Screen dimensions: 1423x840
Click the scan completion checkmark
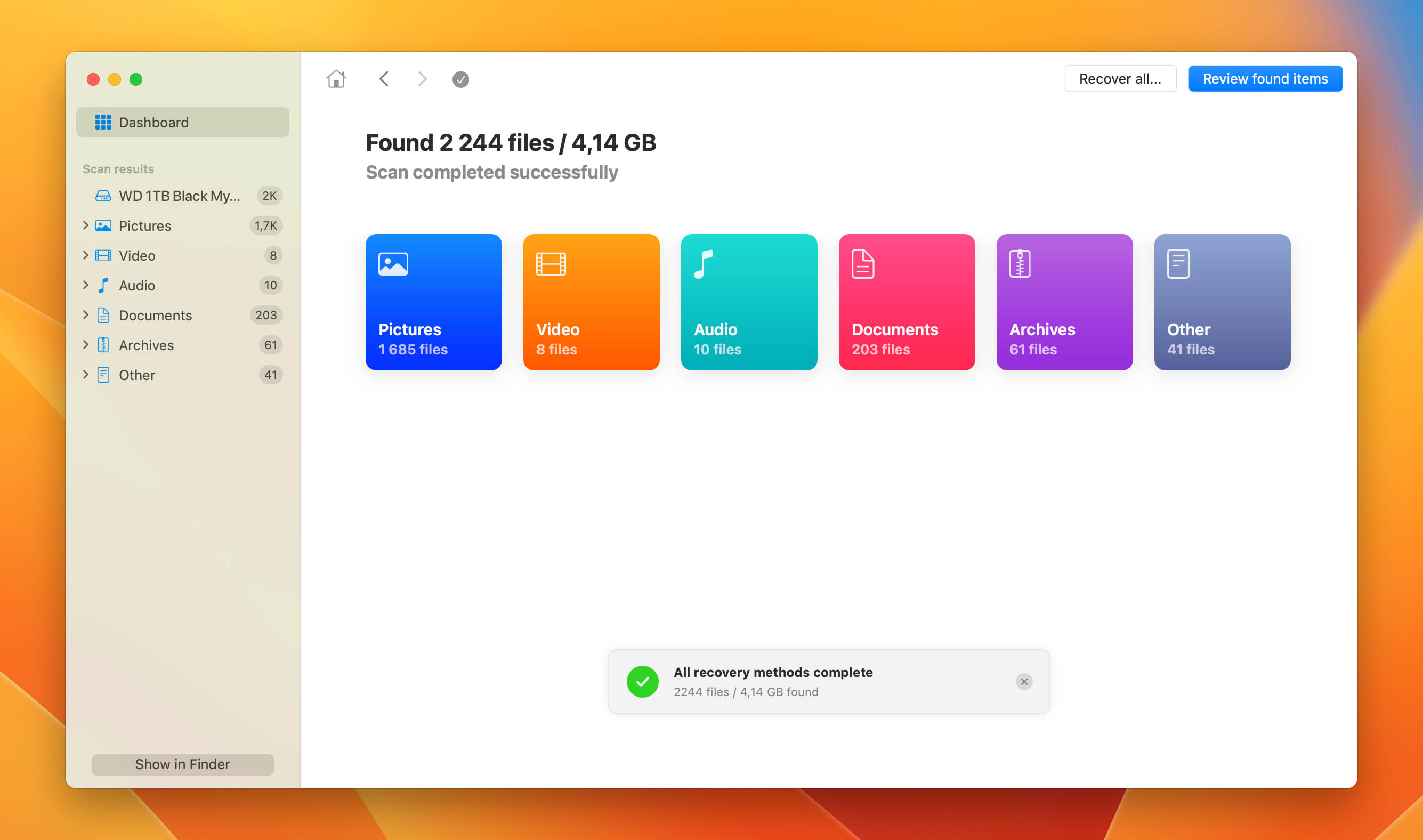[461, 79]
